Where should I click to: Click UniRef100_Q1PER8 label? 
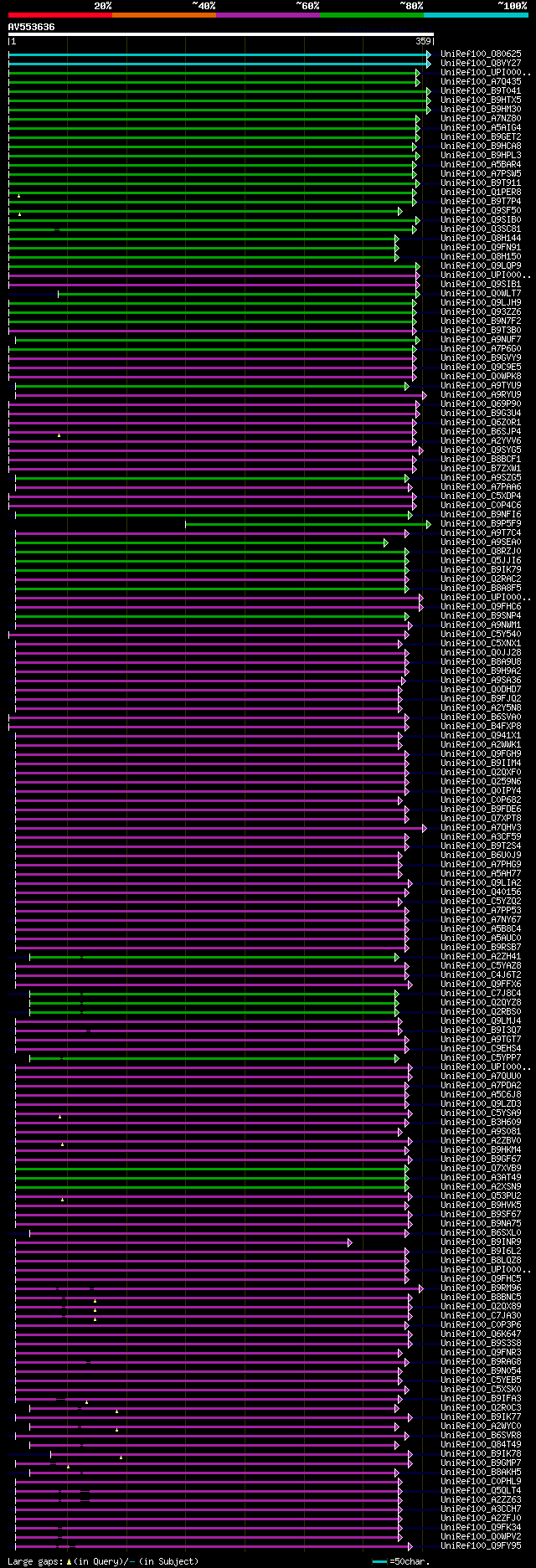pyautogui.click(x=481, y=192)
